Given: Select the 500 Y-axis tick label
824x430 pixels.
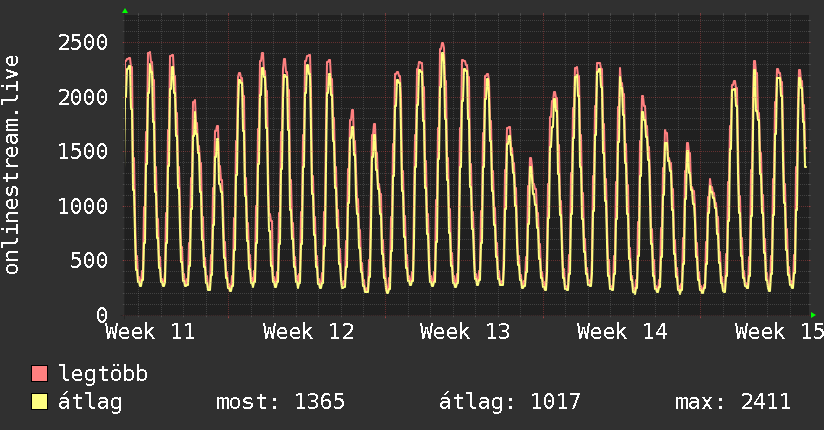Looking at the screenshot, I should point(89,262).
